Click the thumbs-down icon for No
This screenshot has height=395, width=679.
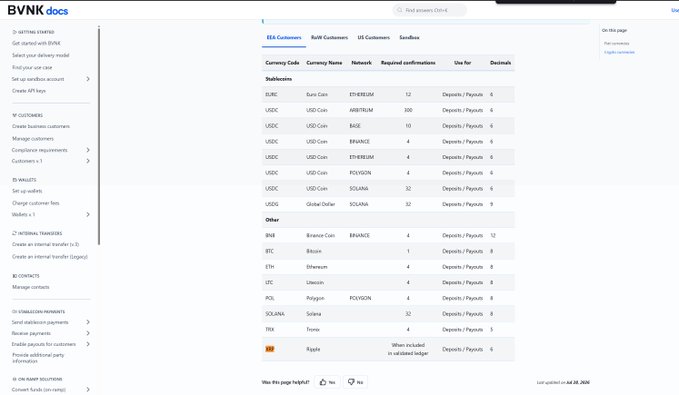pyautogui.click(x=351, y=382)
